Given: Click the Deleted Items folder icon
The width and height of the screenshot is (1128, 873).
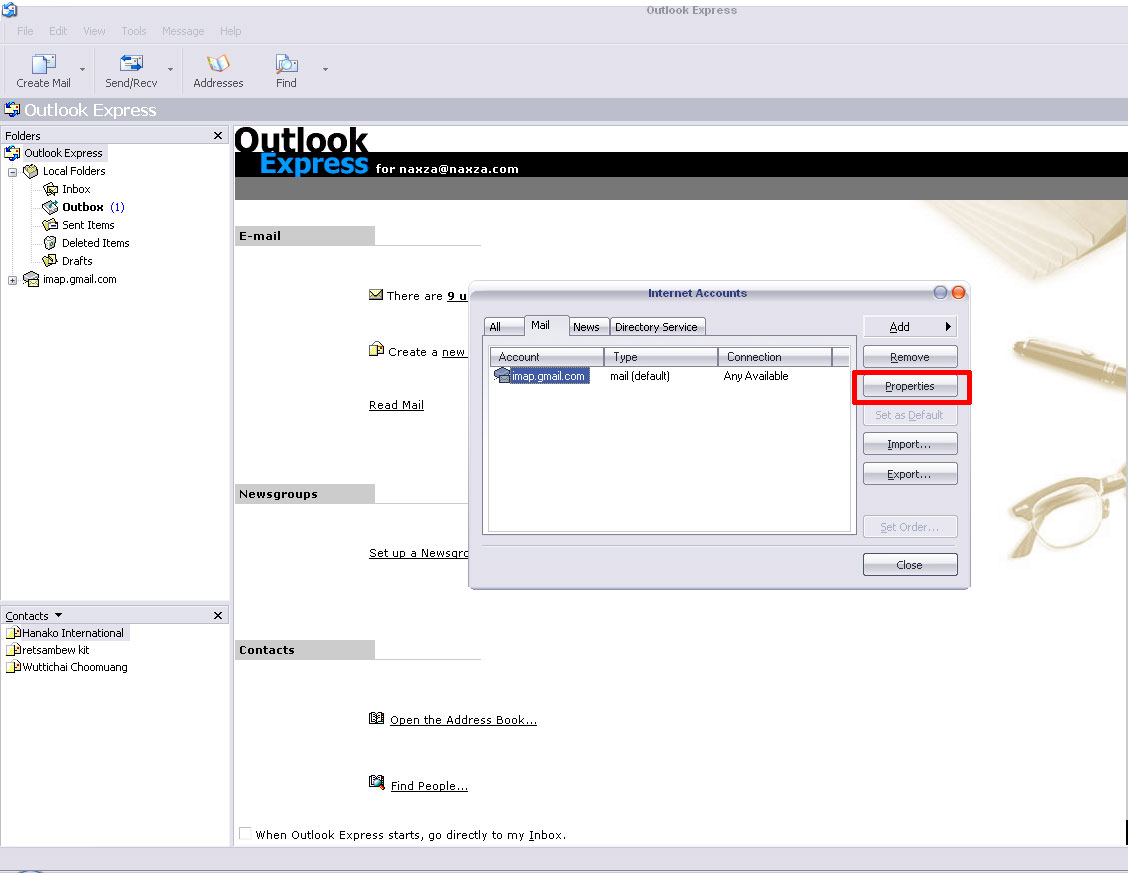Looking at the screenshot, I should (x=50, y=243).
